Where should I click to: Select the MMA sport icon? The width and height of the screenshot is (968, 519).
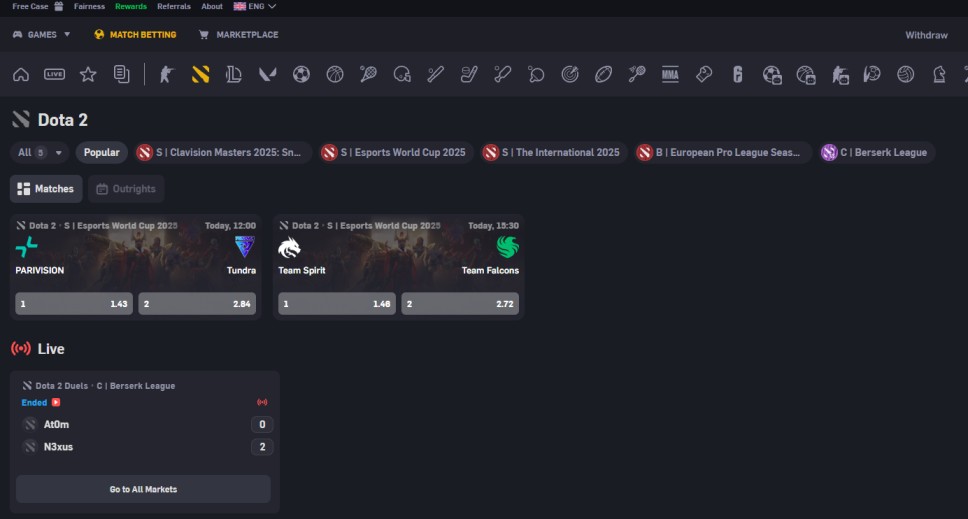(670, 75)
